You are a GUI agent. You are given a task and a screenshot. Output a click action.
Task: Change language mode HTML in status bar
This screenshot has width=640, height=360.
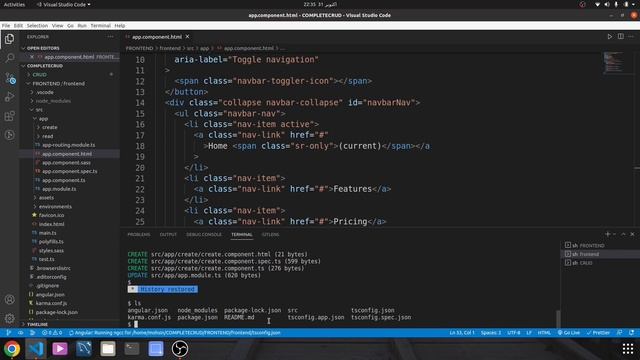click(544, 333)
